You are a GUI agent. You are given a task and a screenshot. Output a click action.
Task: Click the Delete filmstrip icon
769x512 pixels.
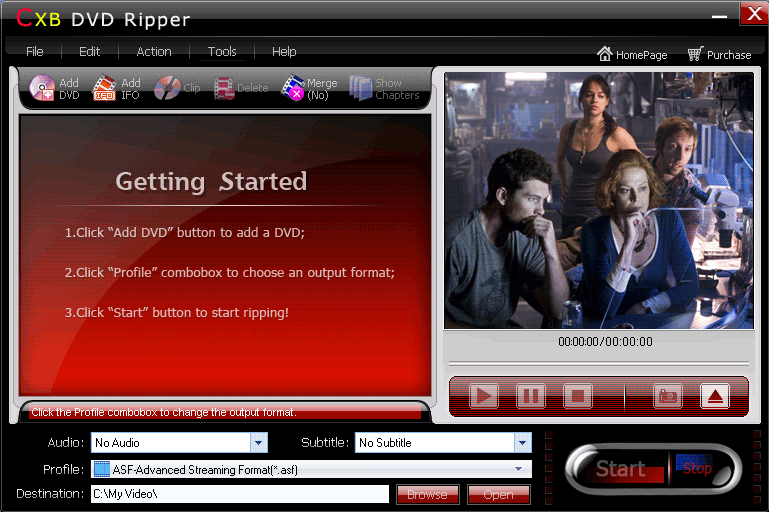[224, 89]
